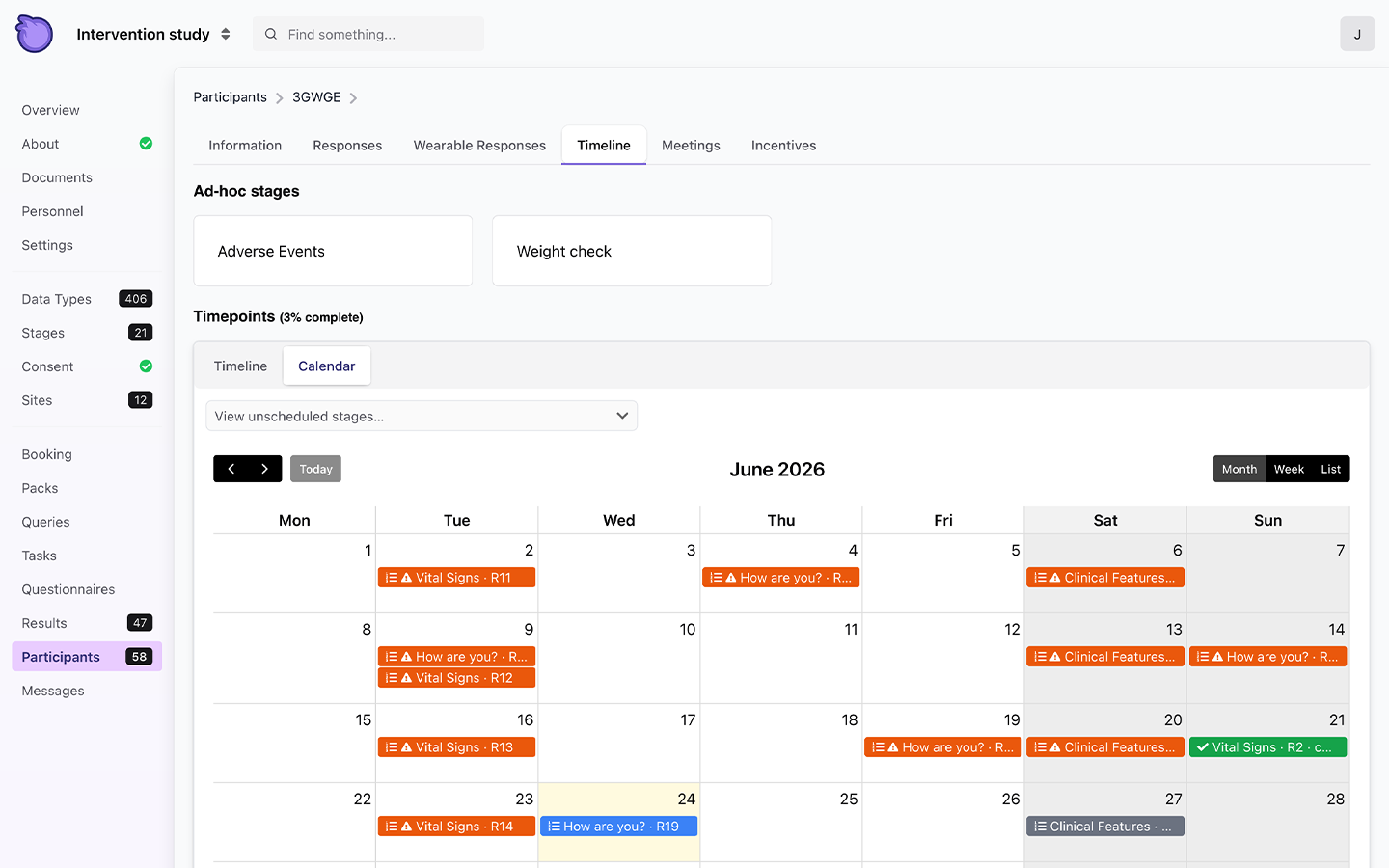Open the J user avatar menu

pos(1357,34)
